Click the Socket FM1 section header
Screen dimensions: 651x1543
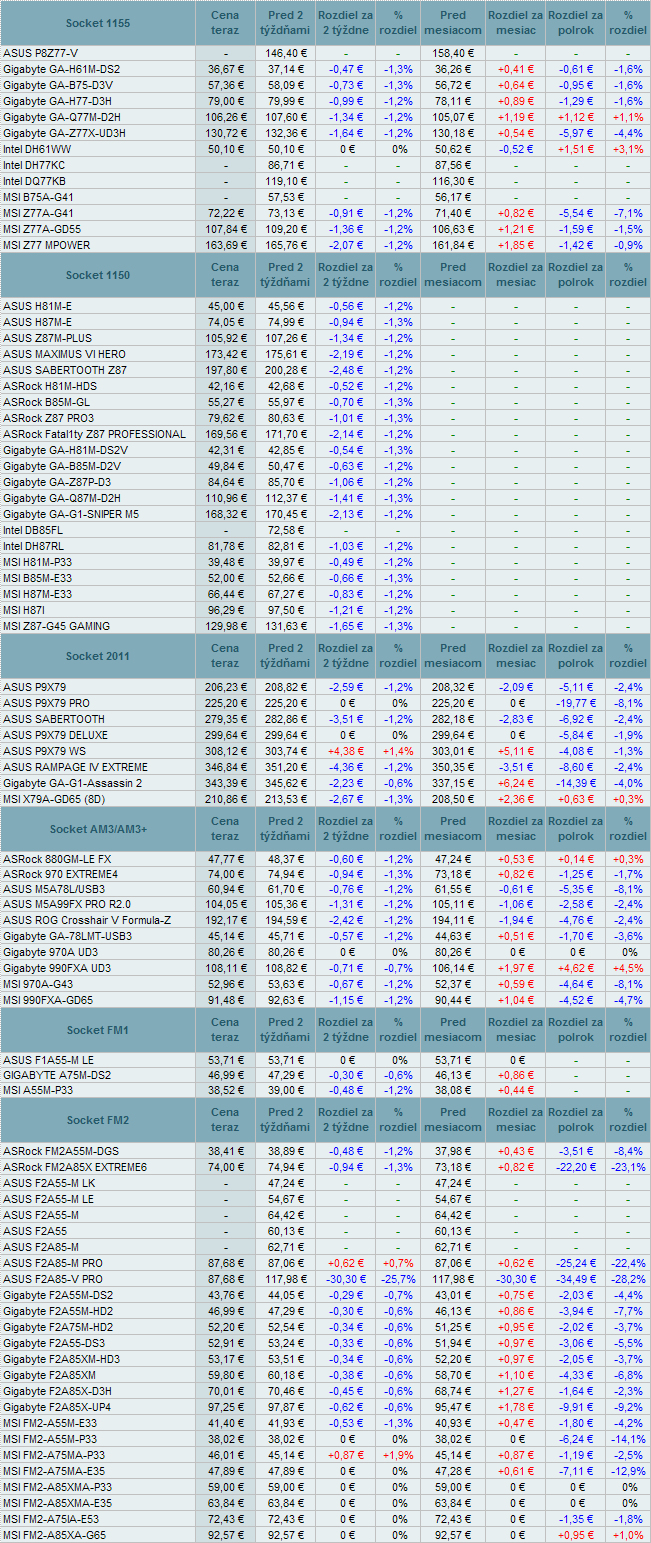click(97, 1030)
